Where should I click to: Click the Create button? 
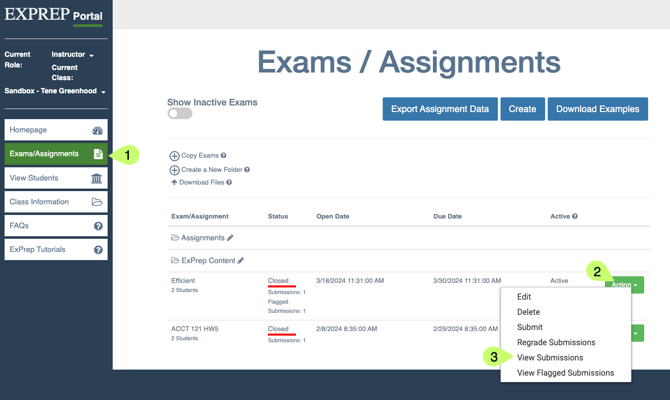[x=523, y=109]
